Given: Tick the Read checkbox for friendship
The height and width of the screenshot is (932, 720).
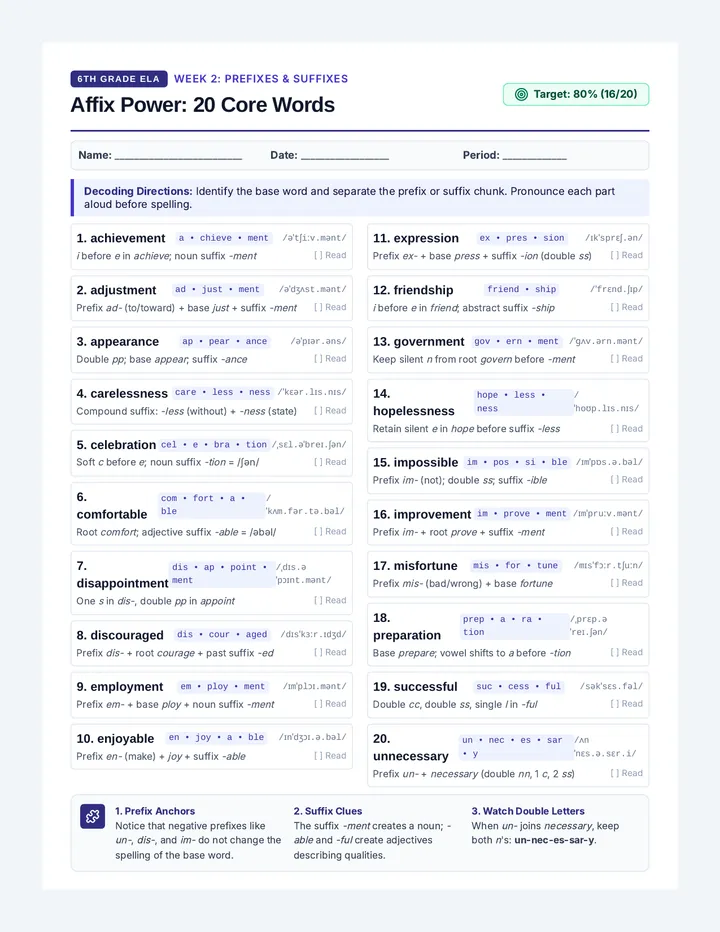Looking at the screenshot, I should click(x=627, y=307).
